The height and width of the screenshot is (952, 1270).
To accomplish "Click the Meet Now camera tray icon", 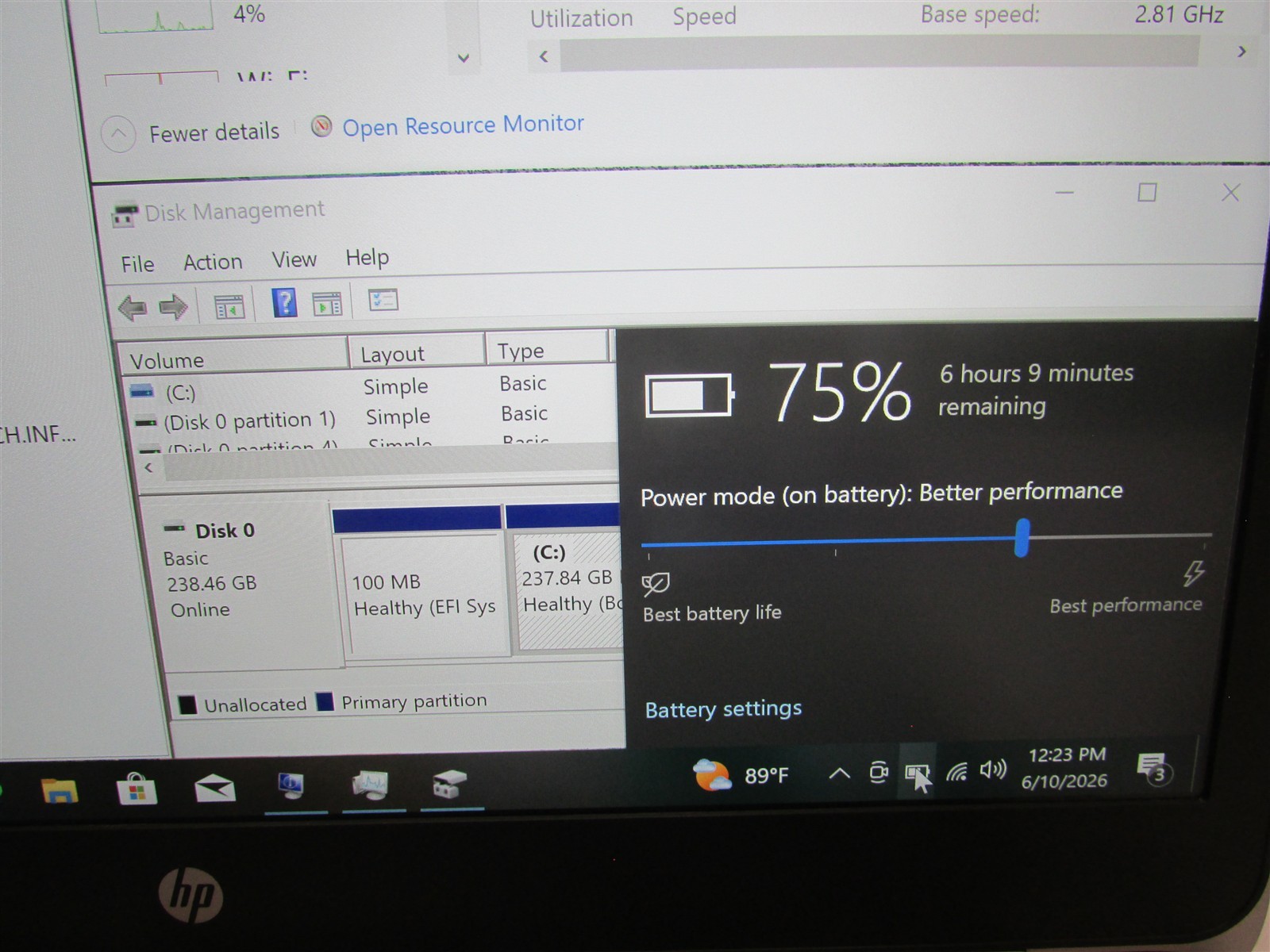I will [x=878, y=772].
